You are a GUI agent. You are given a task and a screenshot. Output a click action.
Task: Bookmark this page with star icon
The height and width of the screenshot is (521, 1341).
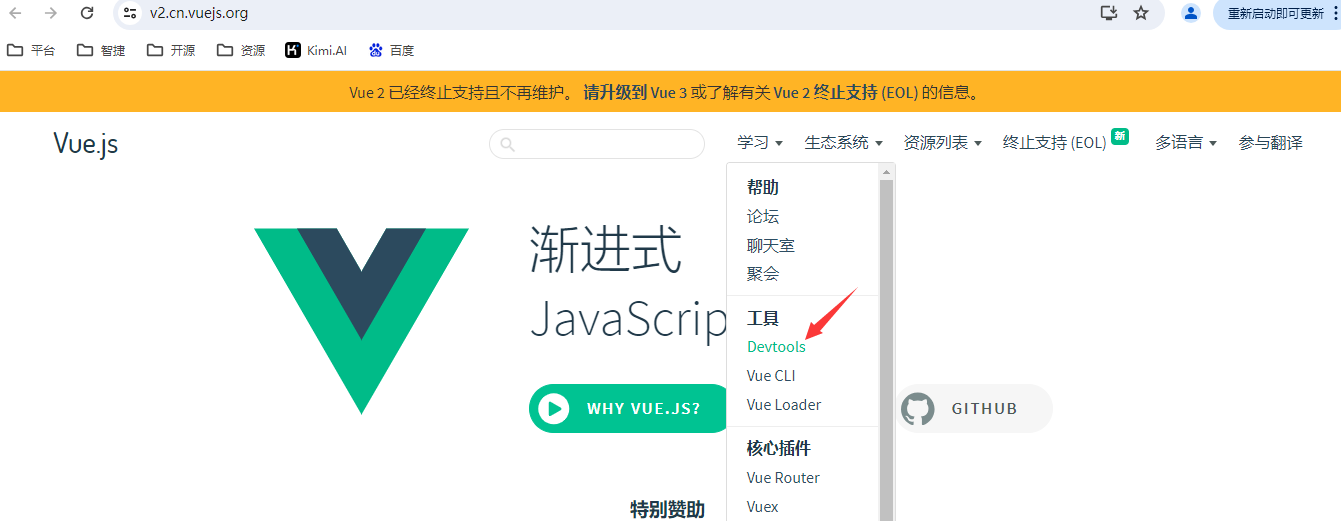point(1141,13)
